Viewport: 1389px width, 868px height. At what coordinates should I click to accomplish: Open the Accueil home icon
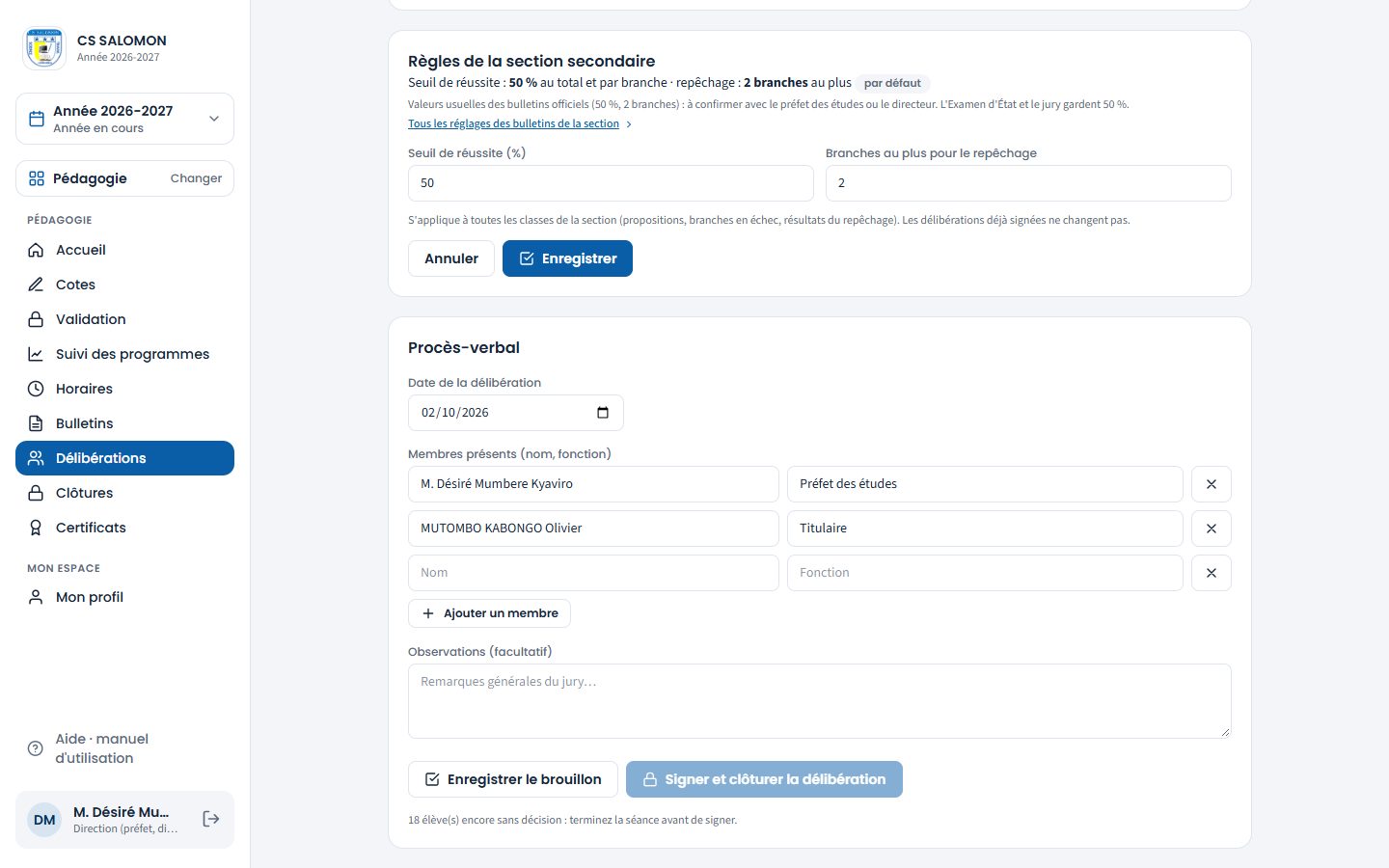[36, 250]
